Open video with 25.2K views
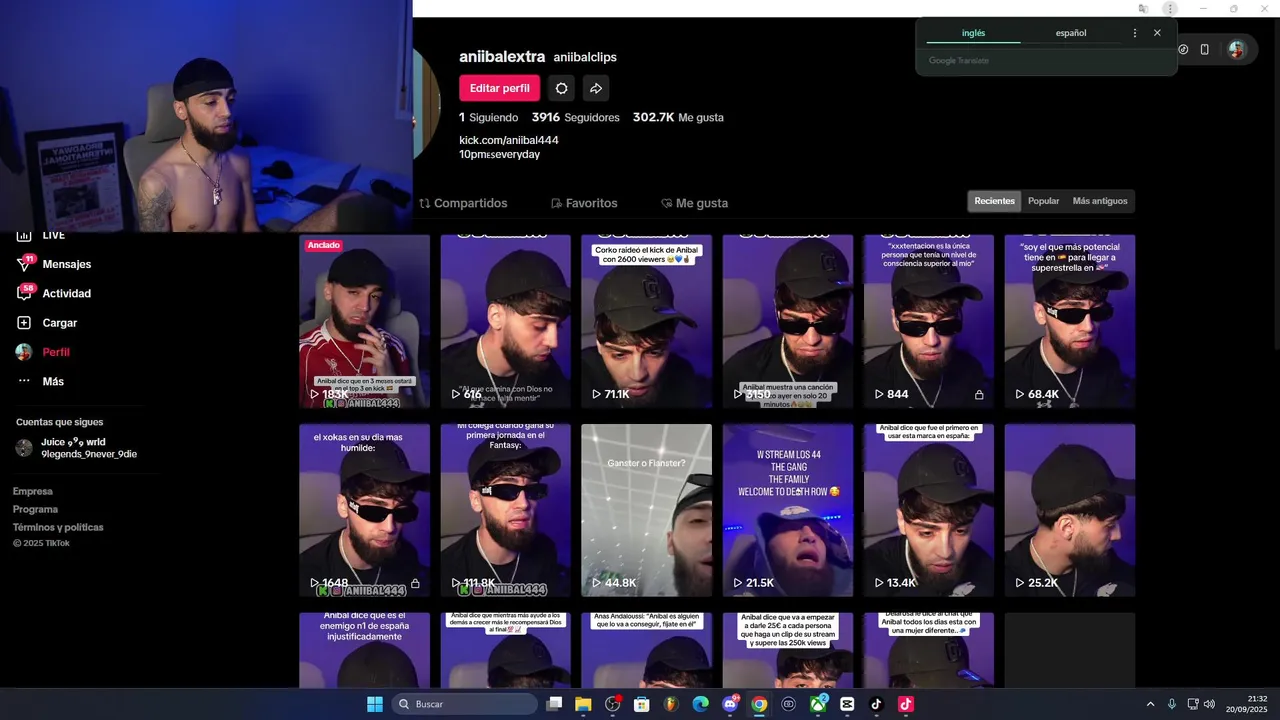This screenshot has width=1280, height=720. 1070,510
